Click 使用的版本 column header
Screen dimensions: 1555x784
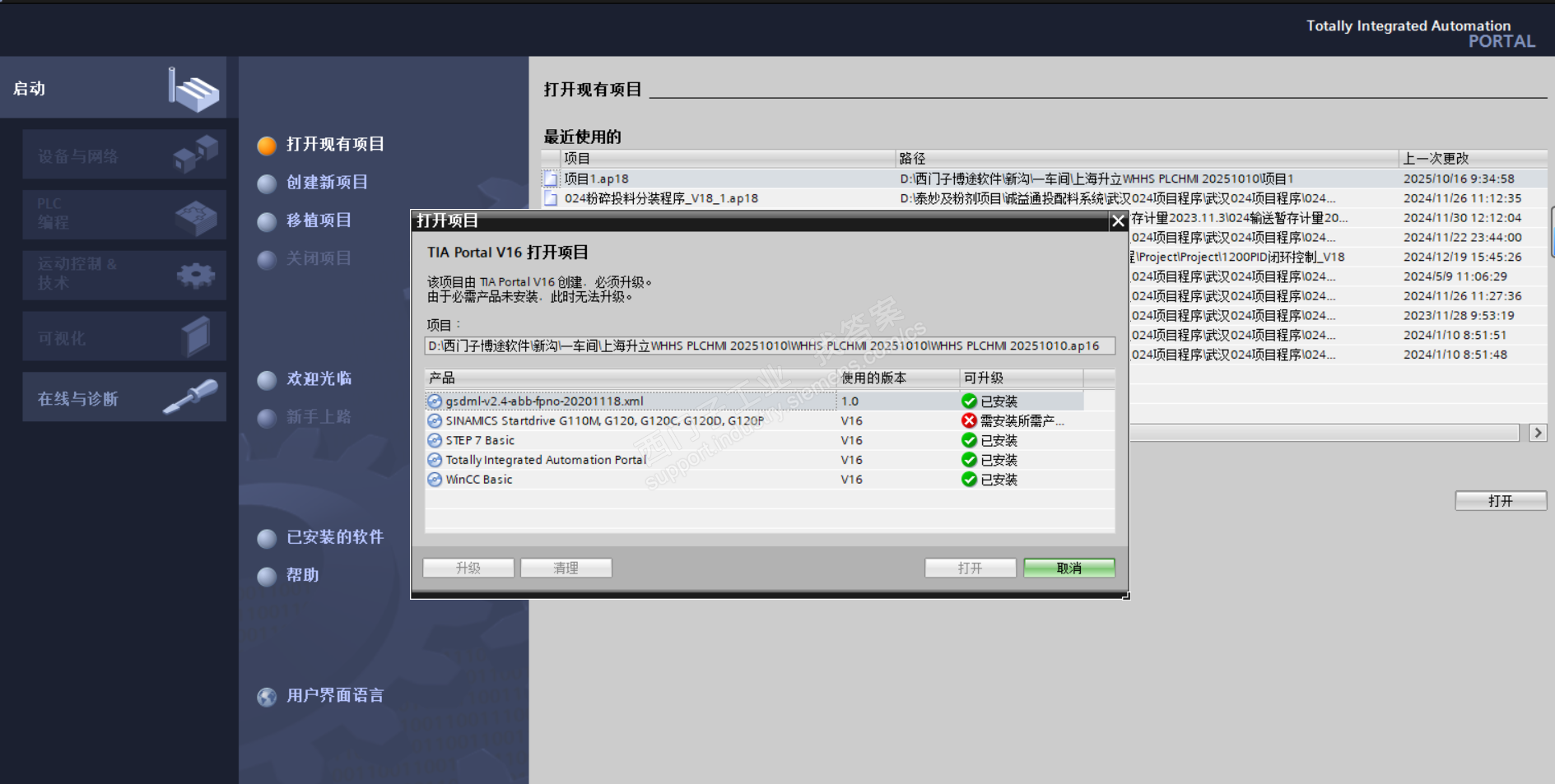(899, 378)
